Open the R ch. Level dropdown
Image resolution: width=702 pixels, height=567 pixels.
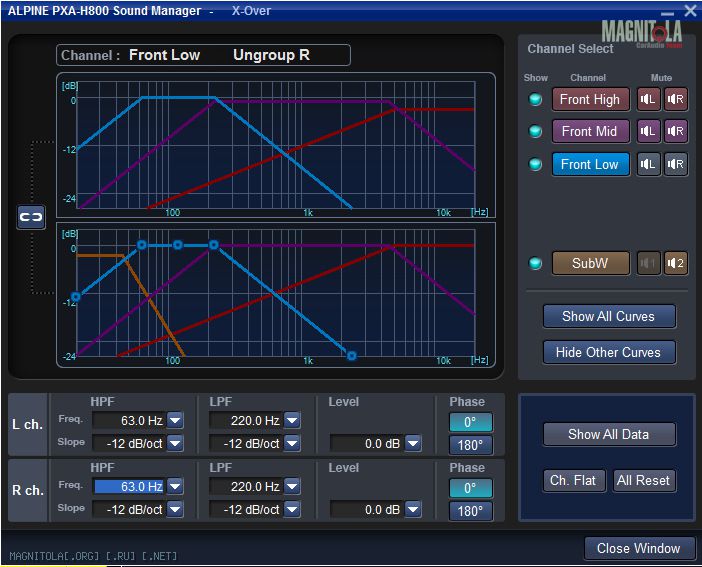413,509
